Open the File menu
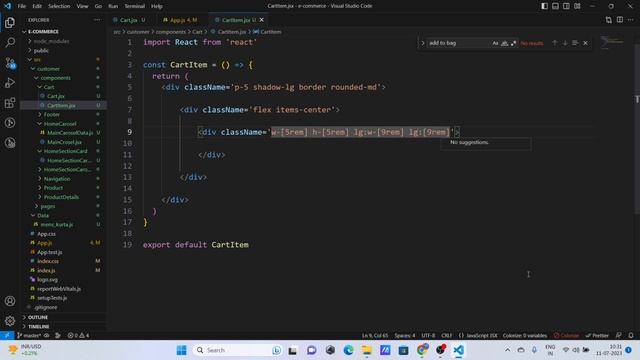 click(22, 6)
